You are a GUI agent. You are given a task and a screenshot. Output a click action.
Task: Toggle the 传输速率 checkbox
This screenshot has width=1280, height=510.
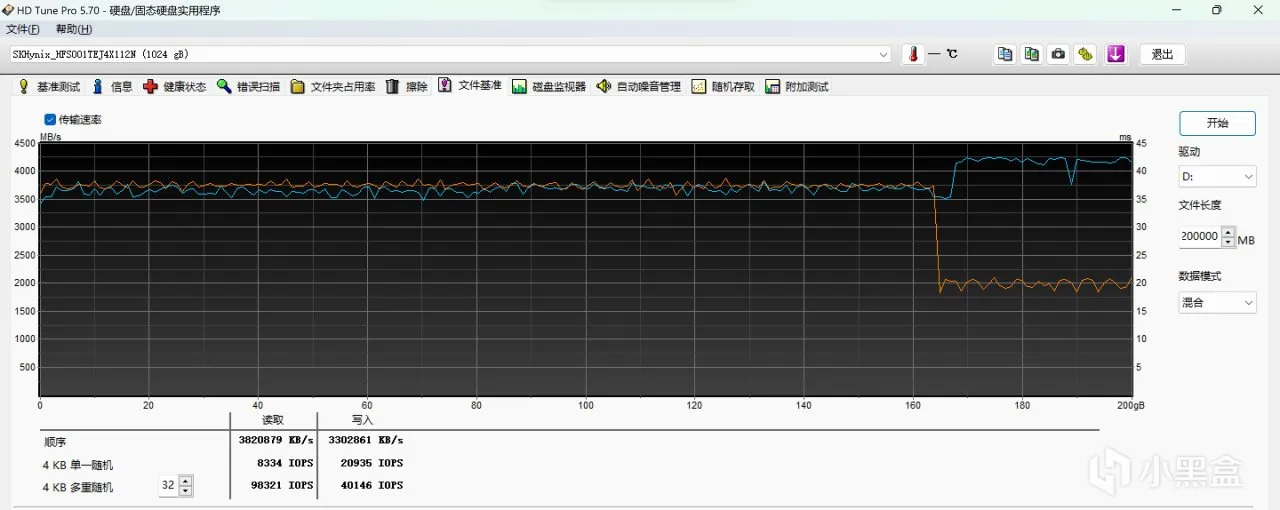50,119
